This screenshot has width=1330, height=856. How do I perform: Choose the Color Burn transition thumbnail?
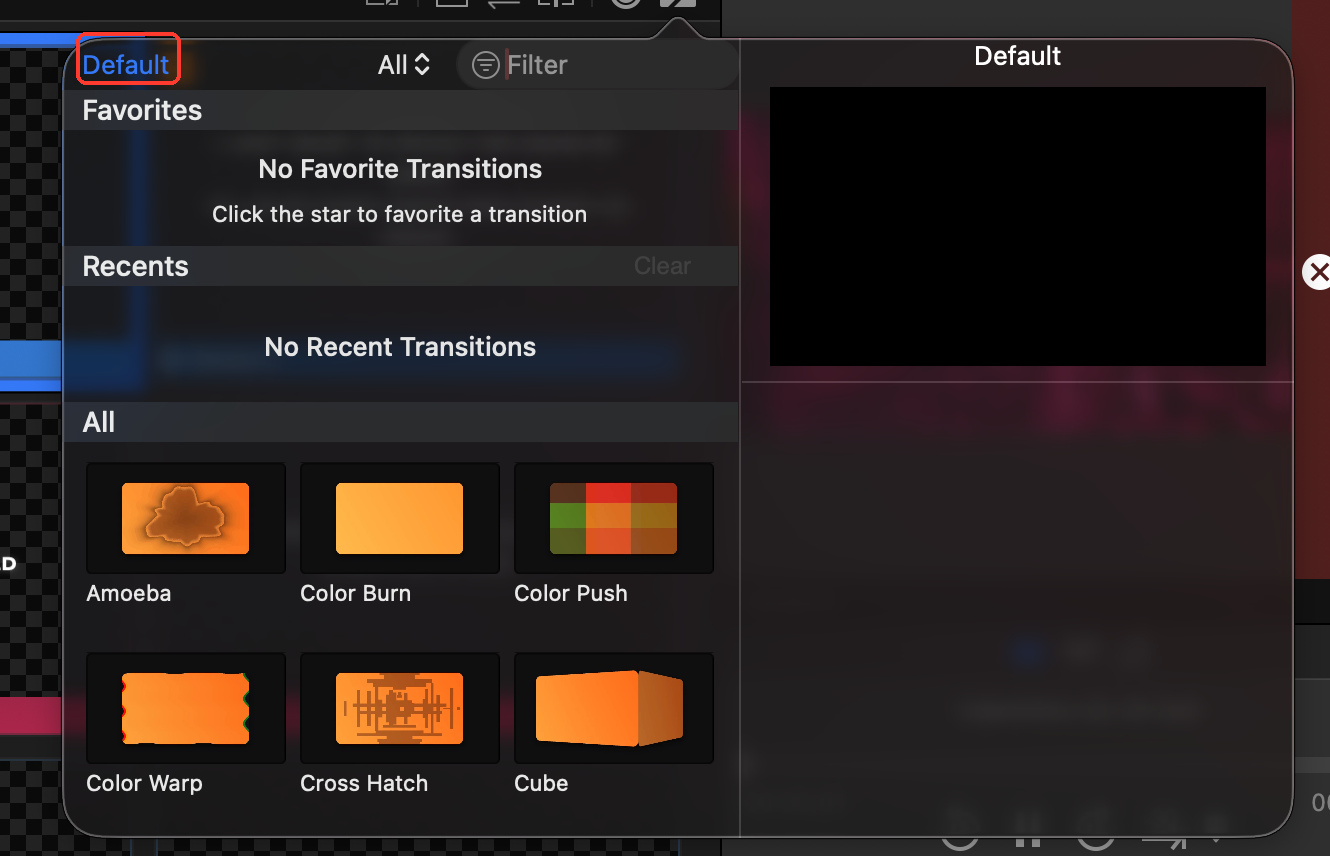(400, 518)
